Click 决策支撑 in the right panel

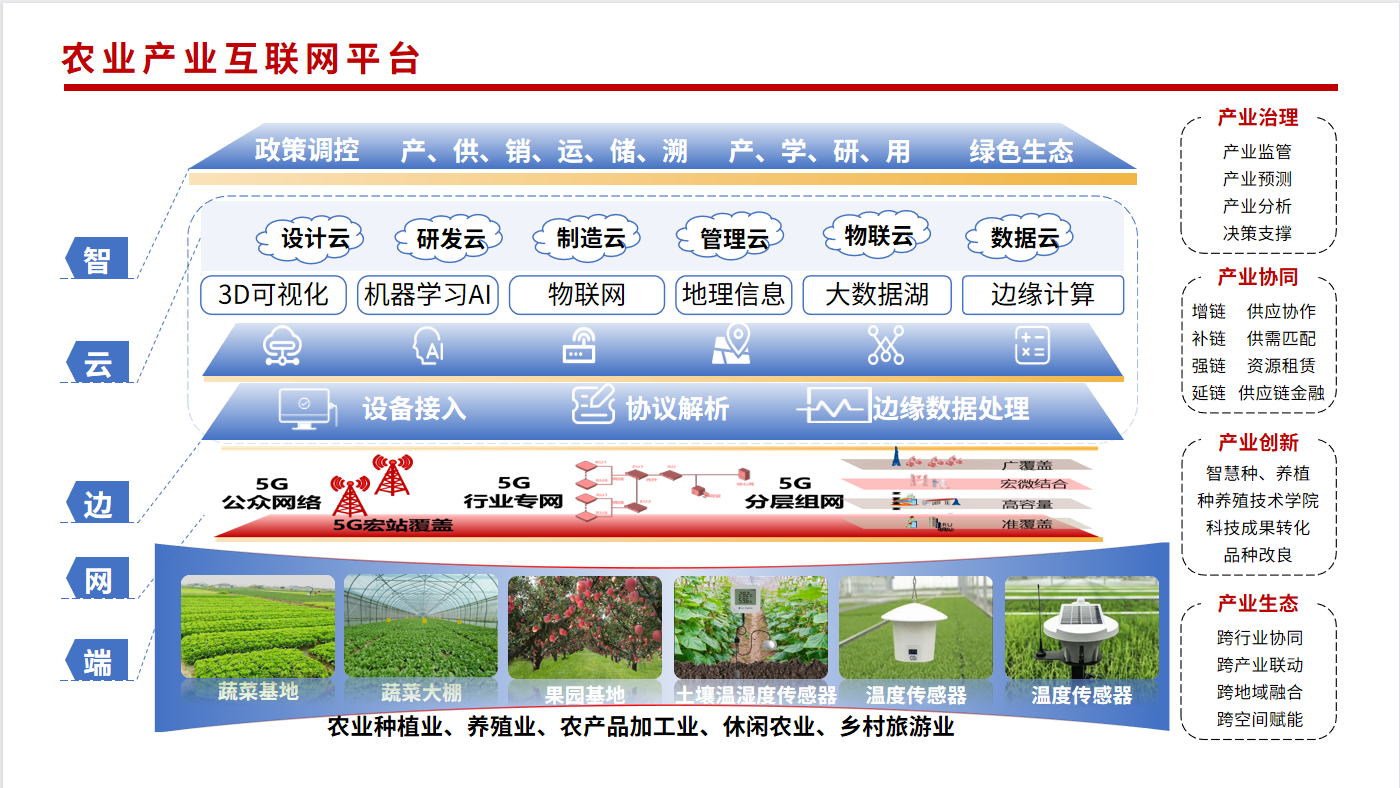1257,233
